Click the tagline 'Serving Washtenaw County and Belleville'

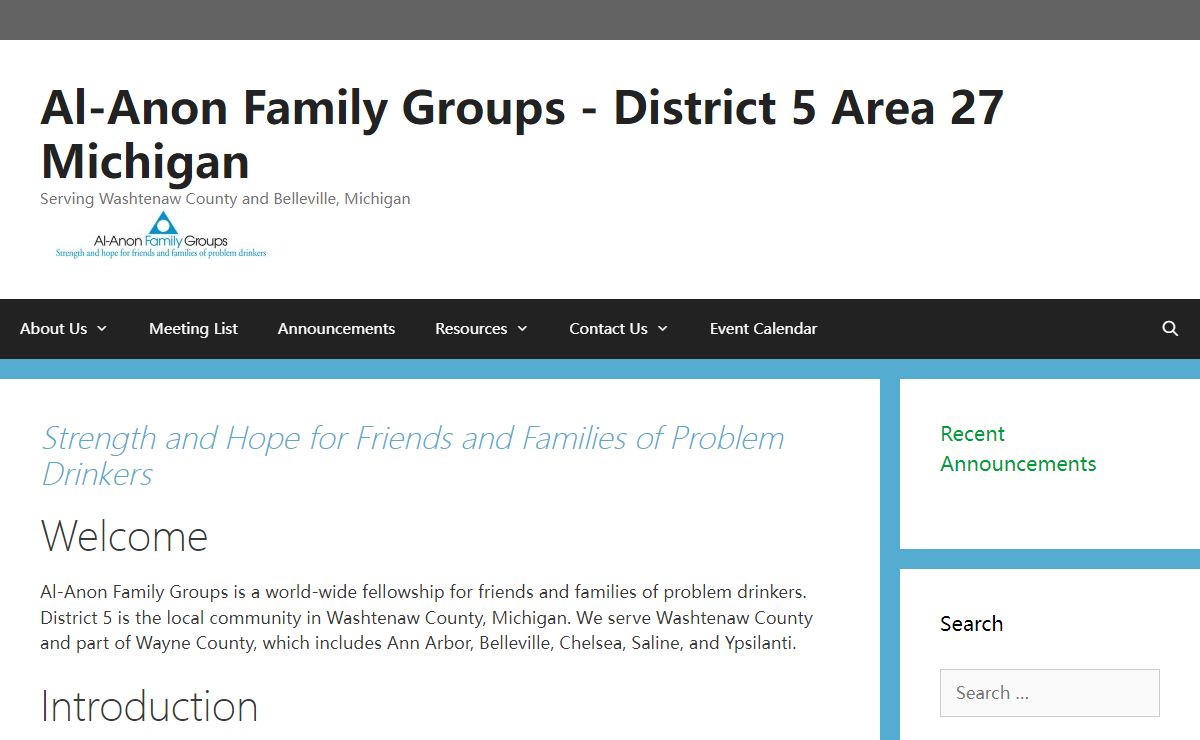point(225,199)
